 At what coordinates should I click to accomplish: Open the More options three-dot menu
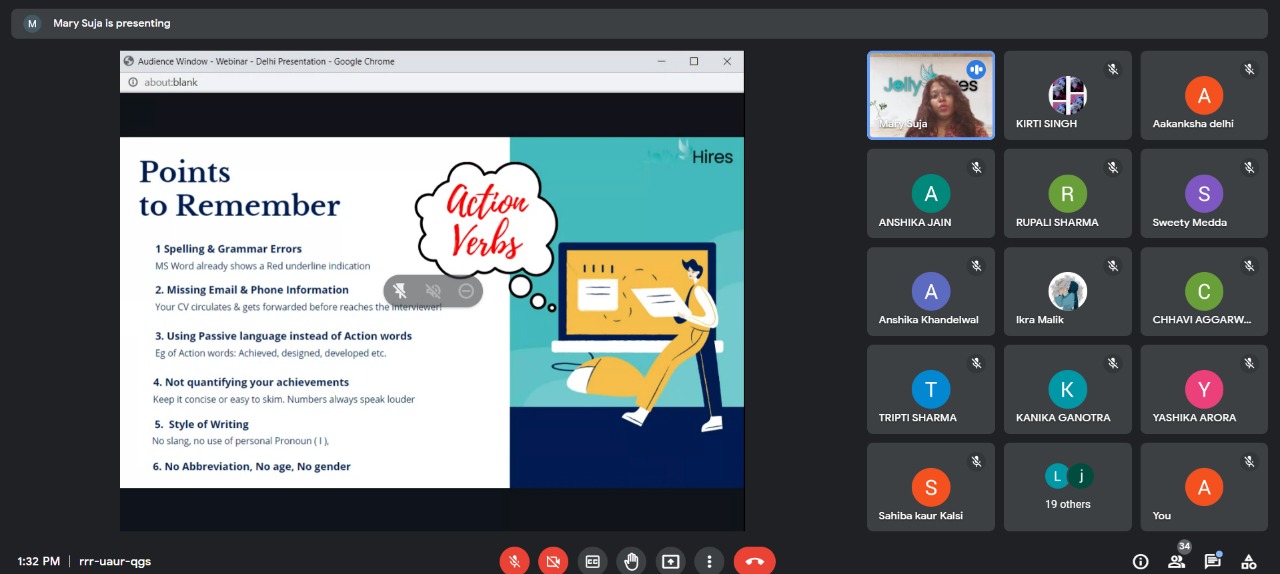(x=709, y=561)
